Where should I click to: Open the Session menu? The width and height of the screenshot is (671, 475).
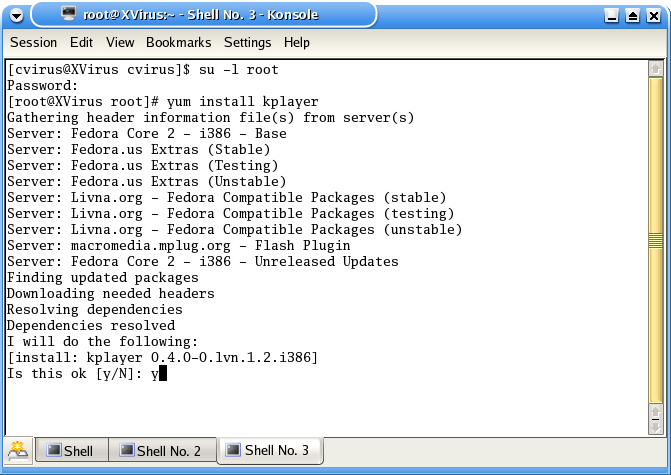pyautogui.click(x=34, y=43)
